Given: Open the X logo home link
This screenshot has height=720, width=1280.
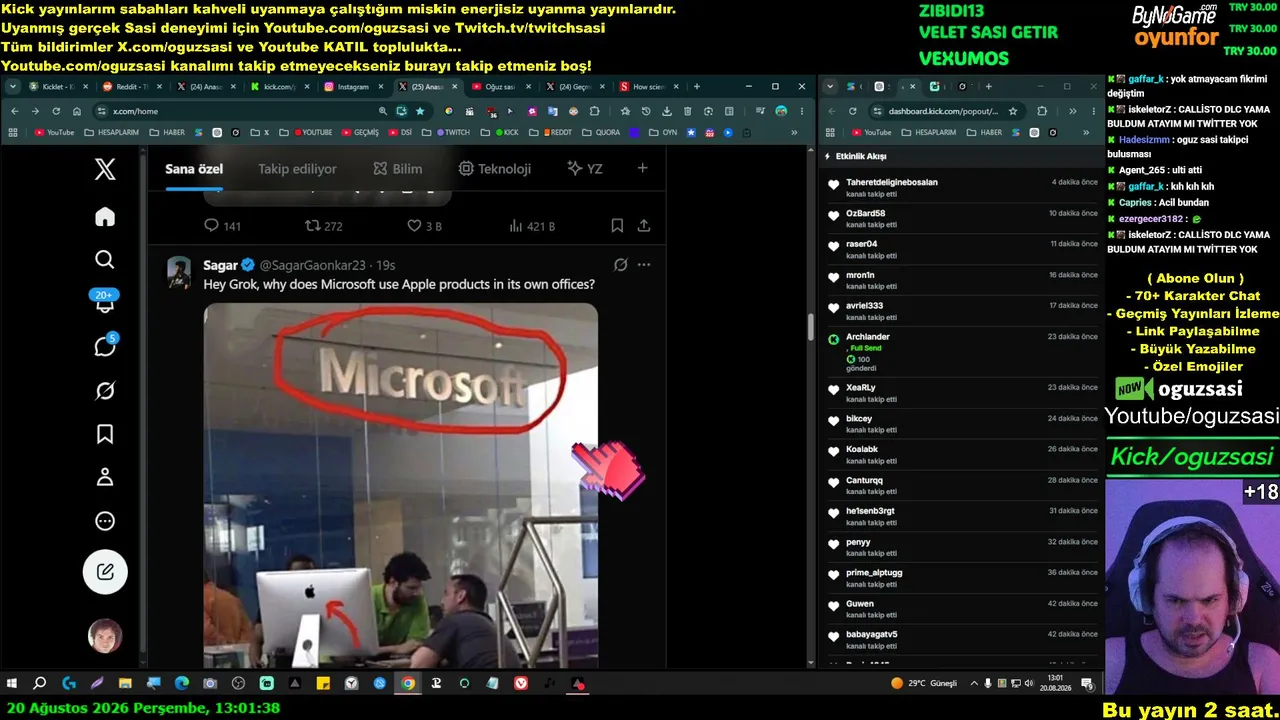Looking at the screenshot, I should [x=105, y=170].
